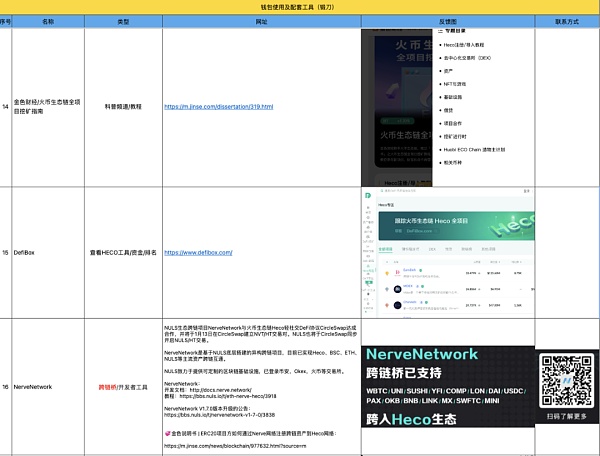The width and height of the screenshot is (600, 456).
Task: Open the www.defibox.com link
Action: (198, 253)
